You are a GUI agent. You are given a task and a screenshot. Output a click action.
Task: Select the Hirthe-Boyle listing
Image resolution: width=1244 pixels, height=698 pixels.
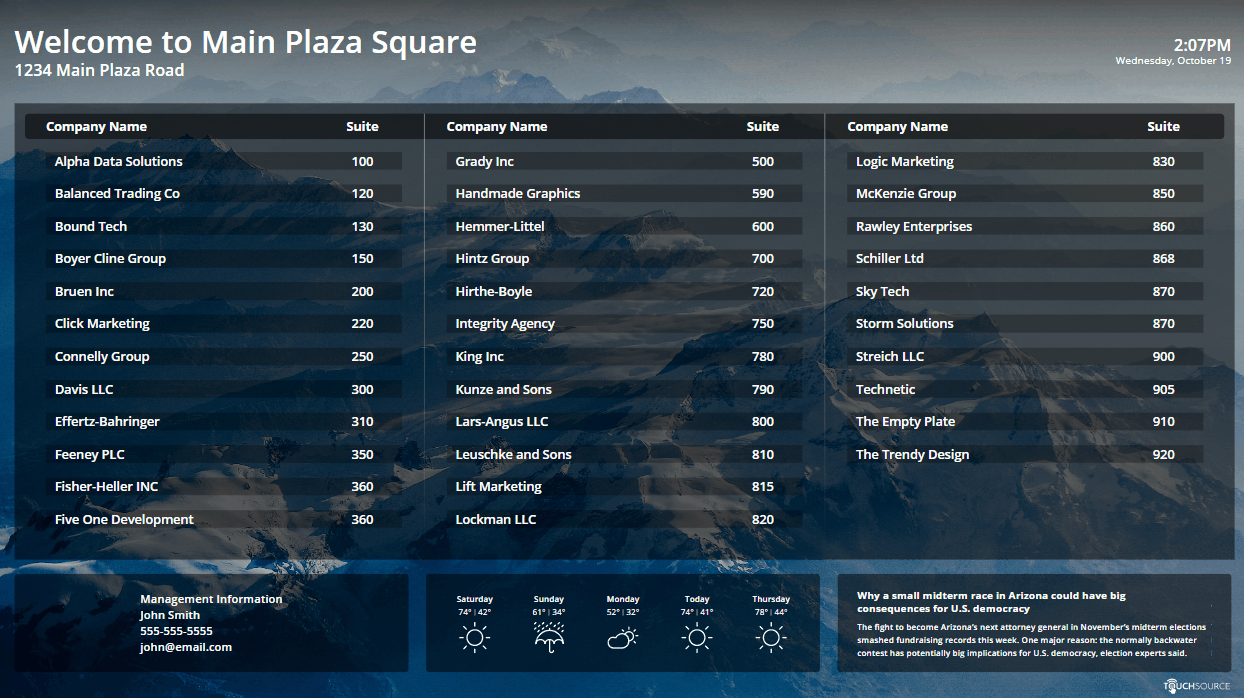[623, 291]
